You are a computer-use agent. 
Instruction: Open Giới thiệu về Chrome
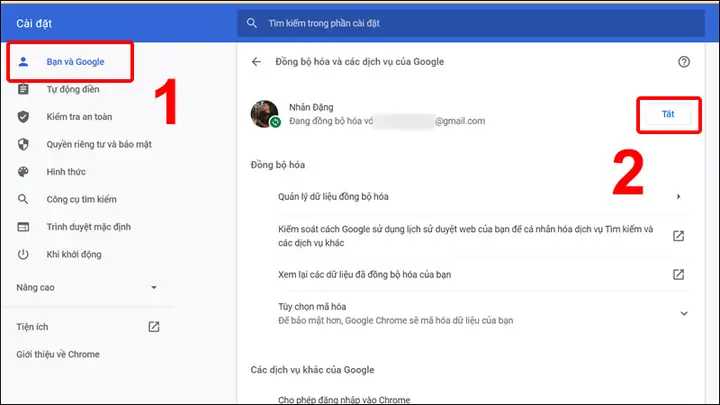tap(58, 354)
